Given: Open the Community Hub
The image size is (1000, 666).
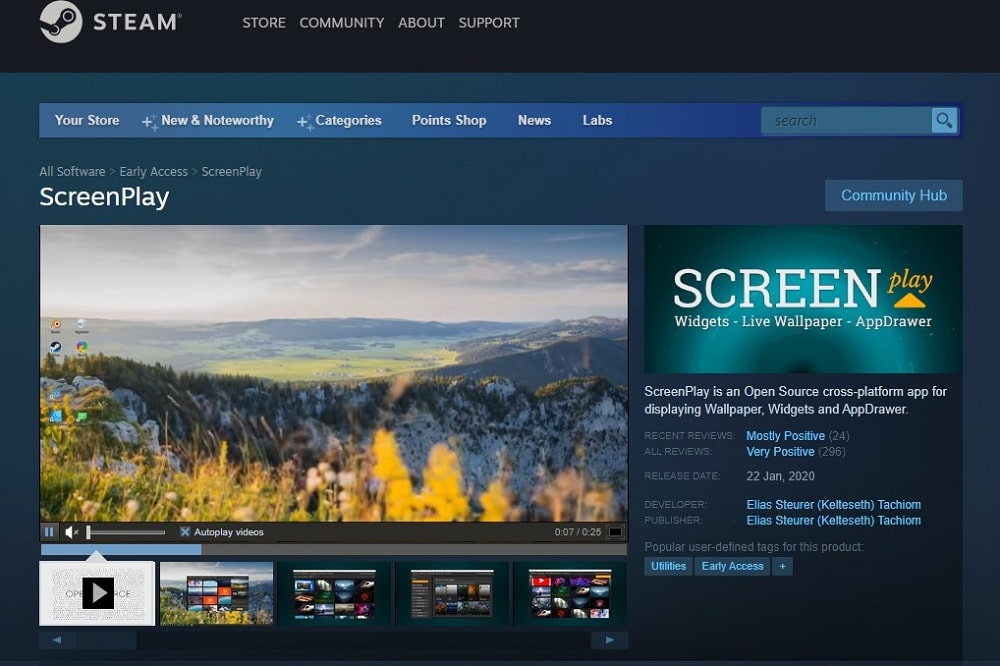Looking at the screenshot, I should tap(893, 195).
